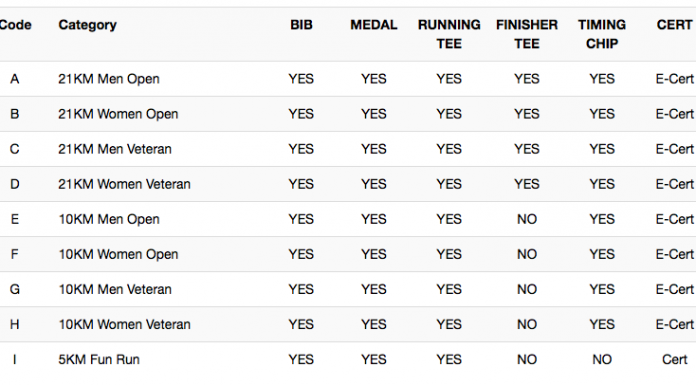696x385 pixels.
Task: Click the NO timing chip cell for 5KM
Action: [602, 360]
